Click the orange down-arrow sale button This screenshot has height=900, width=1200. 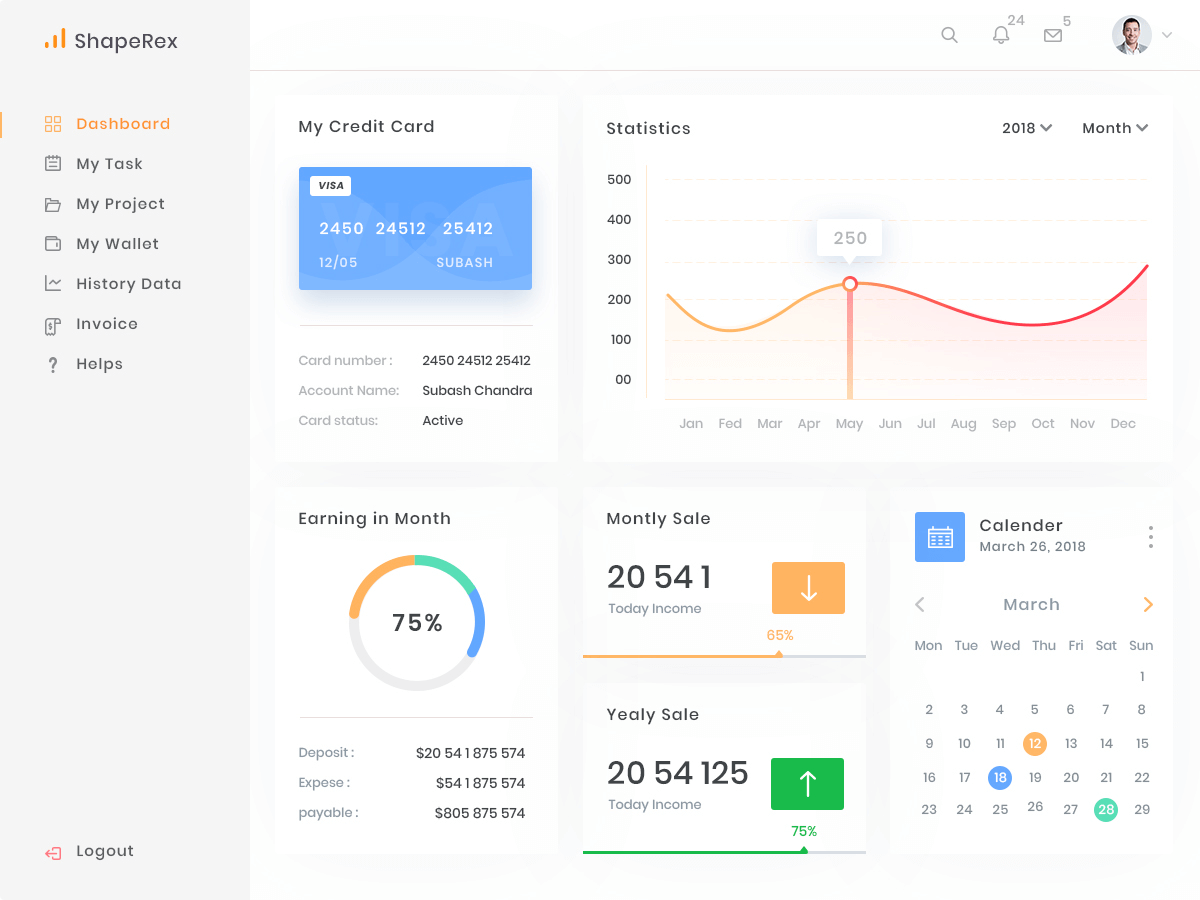(x=808, y=588)
